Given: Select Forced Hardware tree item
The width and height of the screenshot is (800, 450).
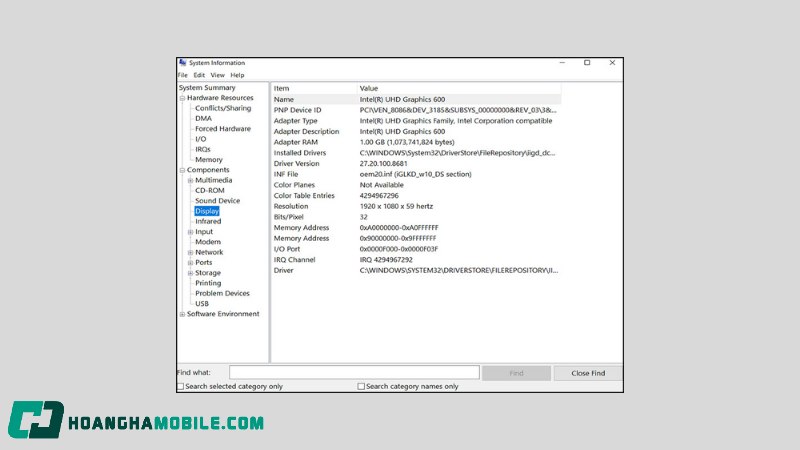Looking at the screenshot, I should pos(223,129).
